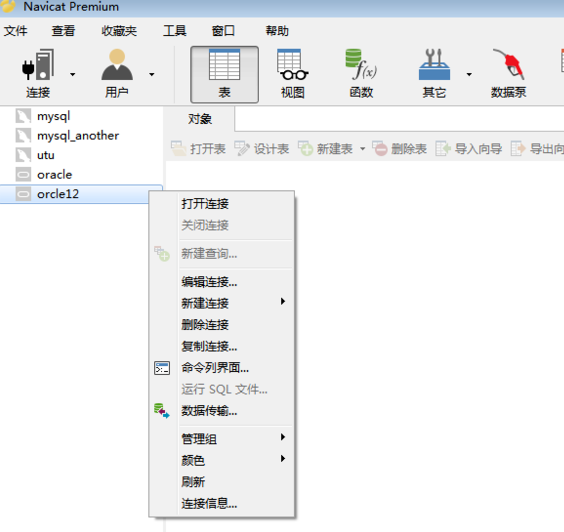Click the orcle12 connection icon
Screen dimensions: 564x532
[x=23, y=194]
